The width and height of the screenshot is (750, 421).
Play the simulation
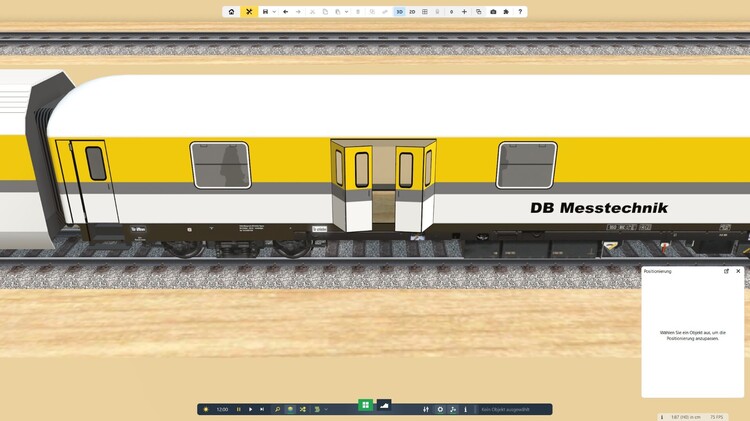tap(250, 410)
